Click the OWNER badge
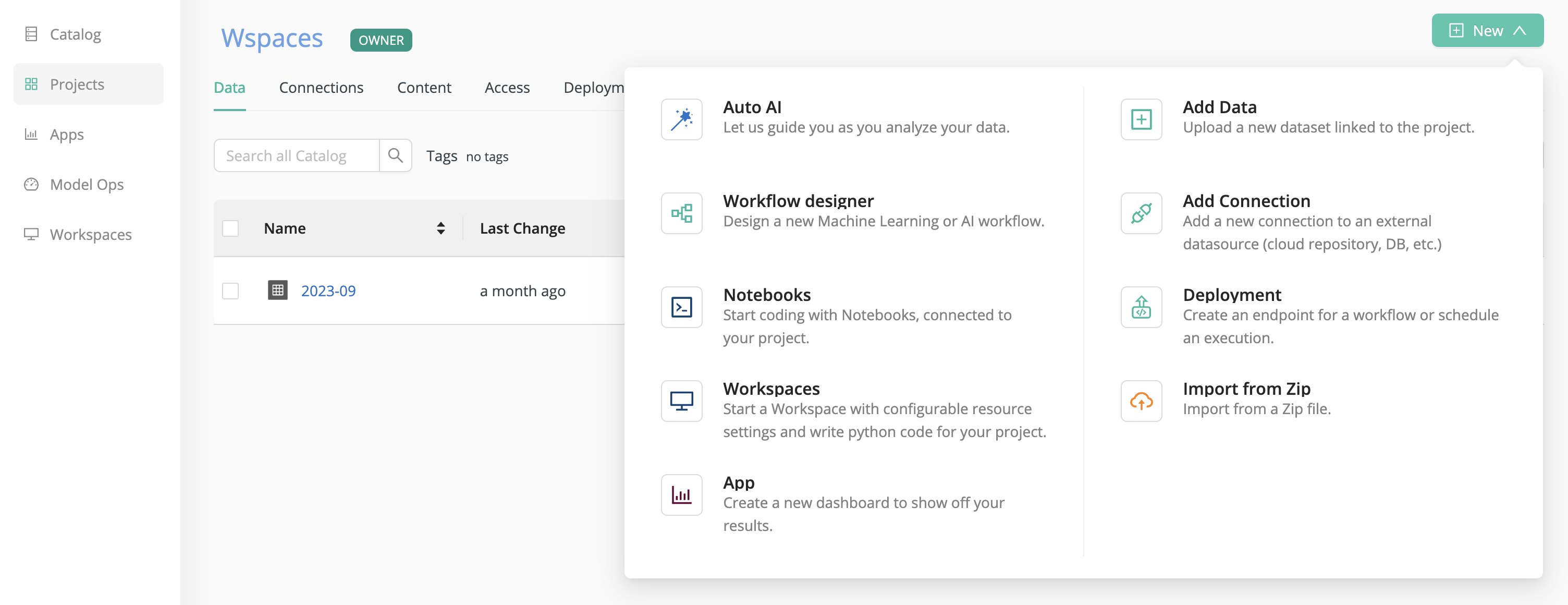The image size is (1568, 605). click(381, 40)
